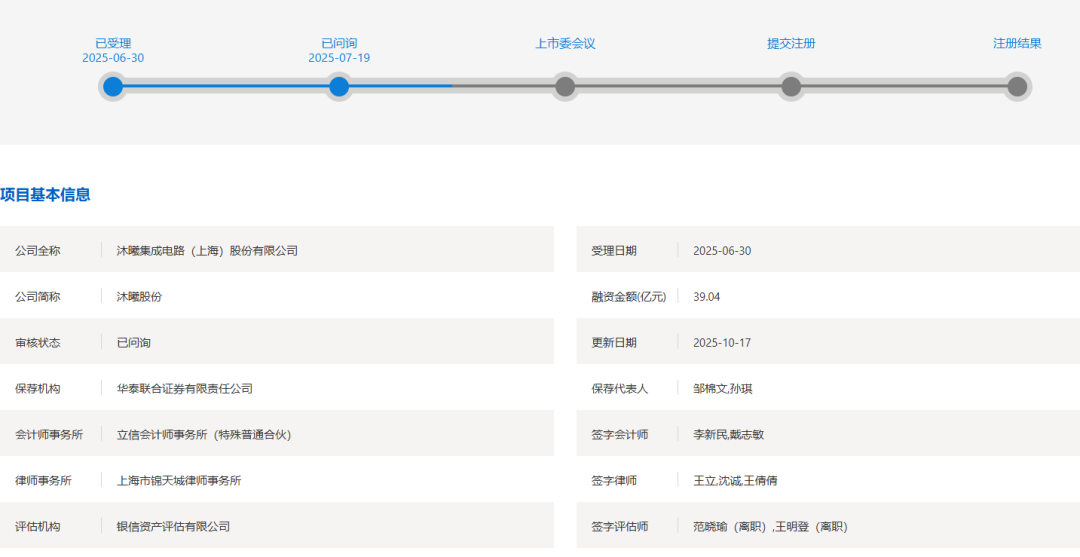Viewport: 1080px width, 557px height.
Task: Click the update date value 2025-10-17
Action: click(x=722, y=343)
